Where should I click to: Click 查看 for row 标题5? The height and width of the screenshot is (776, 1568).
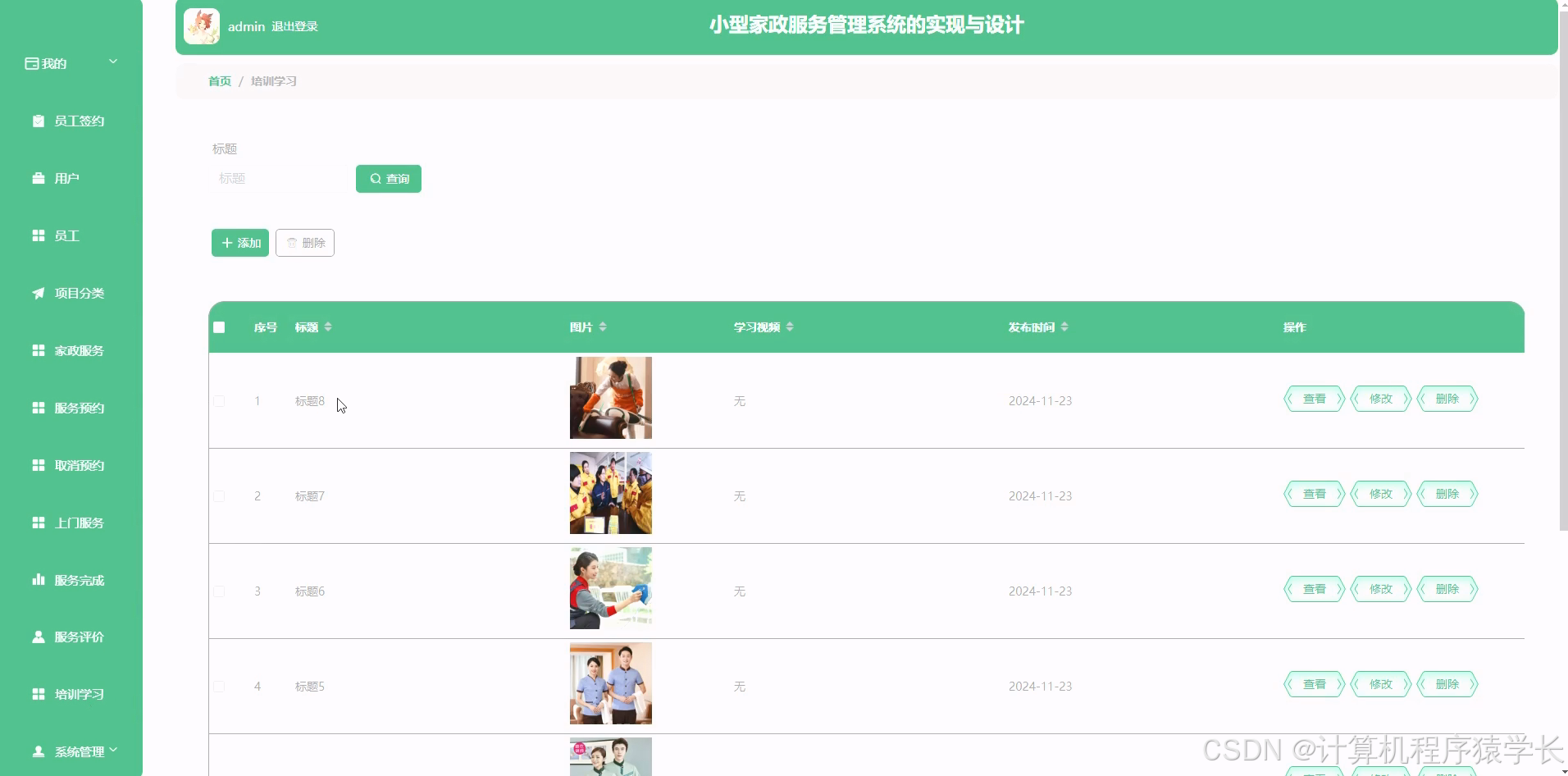click(x=1314, y=684)
